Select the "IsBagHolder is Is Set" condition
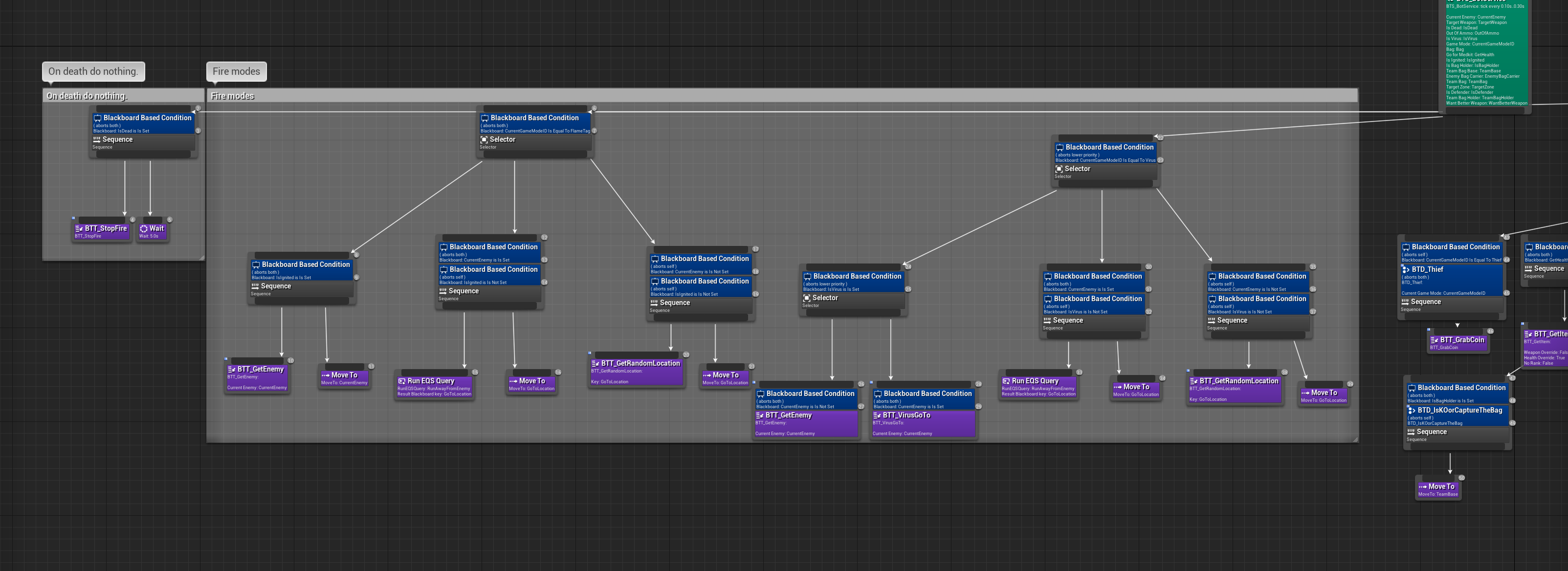The height and width of the screenshot is (571, 1568). [1457, 393]
